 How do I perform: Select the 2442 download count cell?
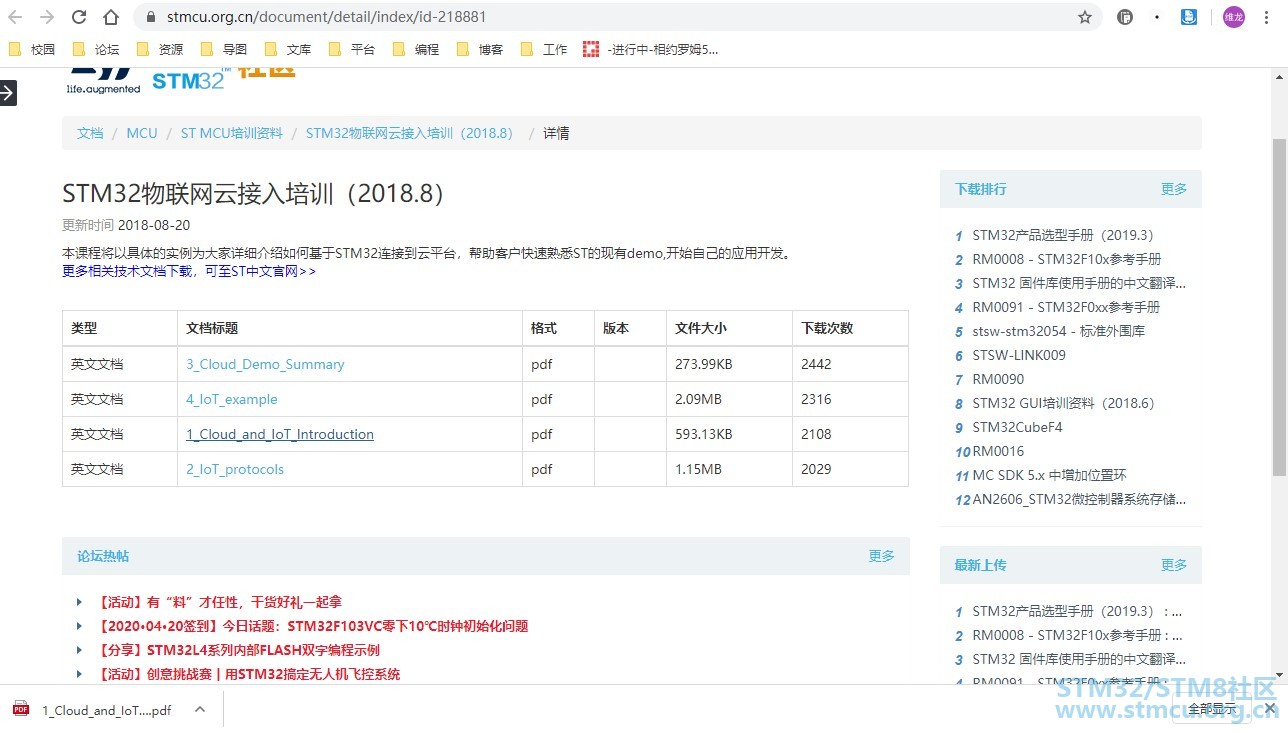point(850,364)
